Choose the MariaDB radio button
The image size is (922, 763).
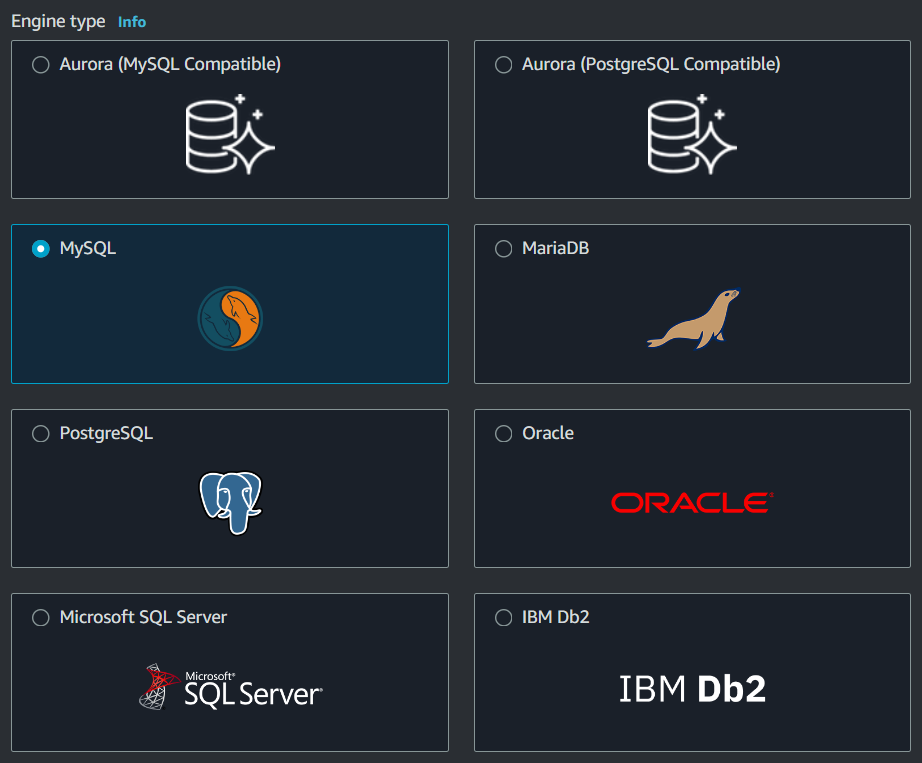(503, 249)
